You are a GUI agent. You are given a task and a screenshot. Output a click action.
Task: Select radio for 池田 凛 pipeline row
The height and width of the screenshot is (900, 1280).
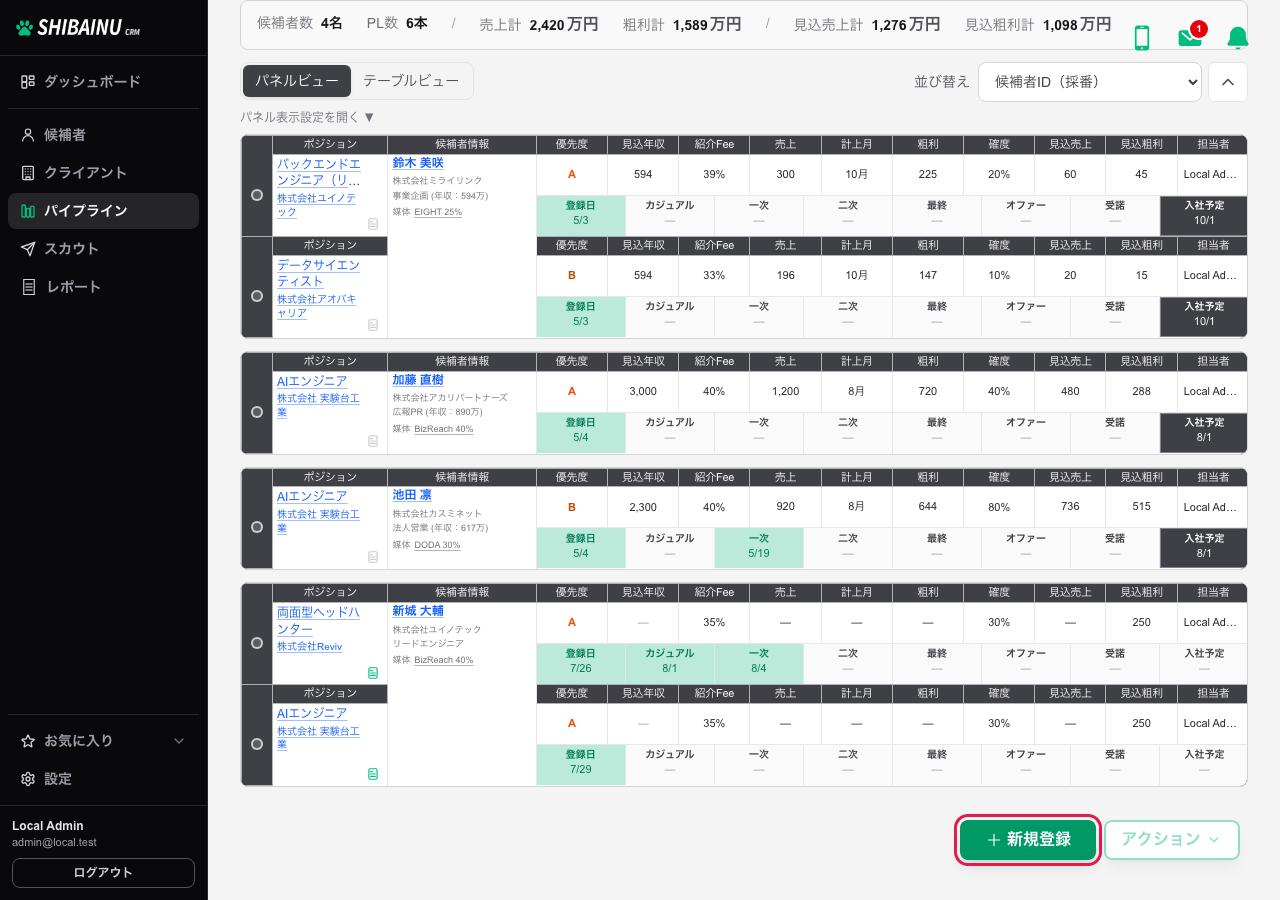(x=257, y=527)
